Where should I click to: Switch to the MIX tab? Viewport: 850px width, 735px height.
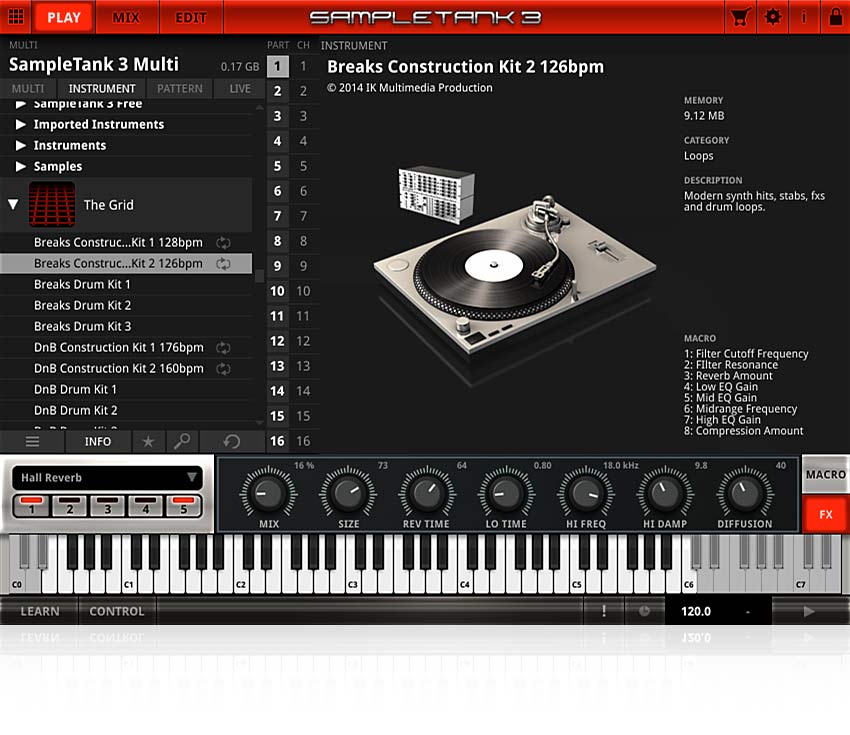127,16
